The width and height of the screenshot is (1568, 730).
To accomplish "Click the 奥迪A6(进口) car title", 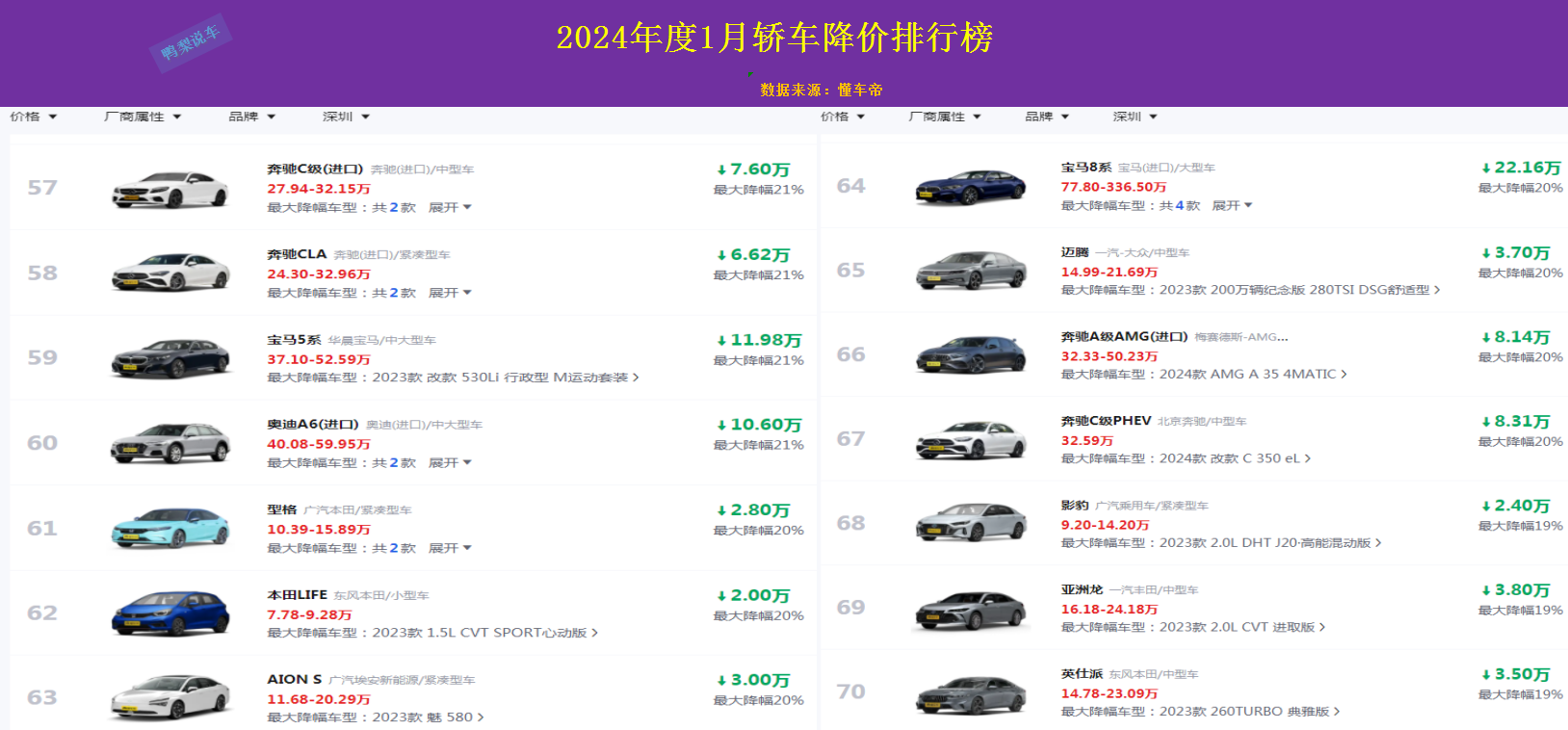I will tap(312, 425).
